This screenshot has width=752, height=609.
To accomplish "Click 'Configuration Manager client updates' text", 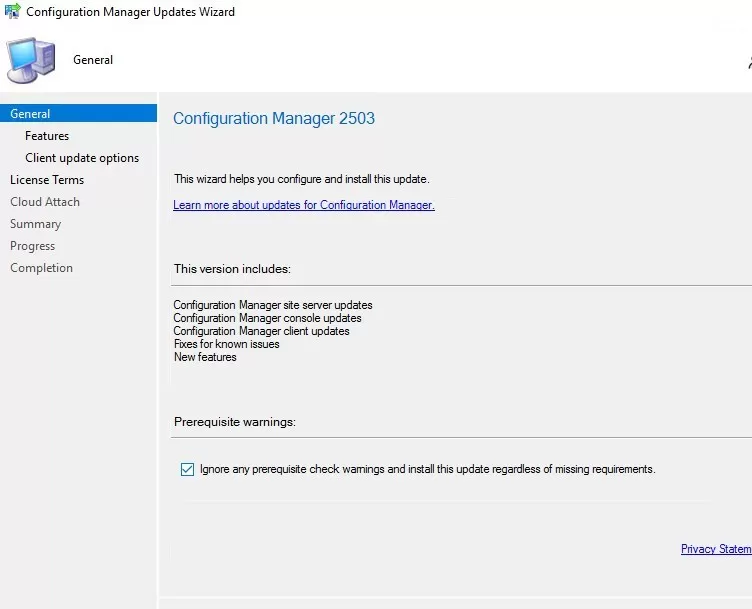I will pos(261,331).
